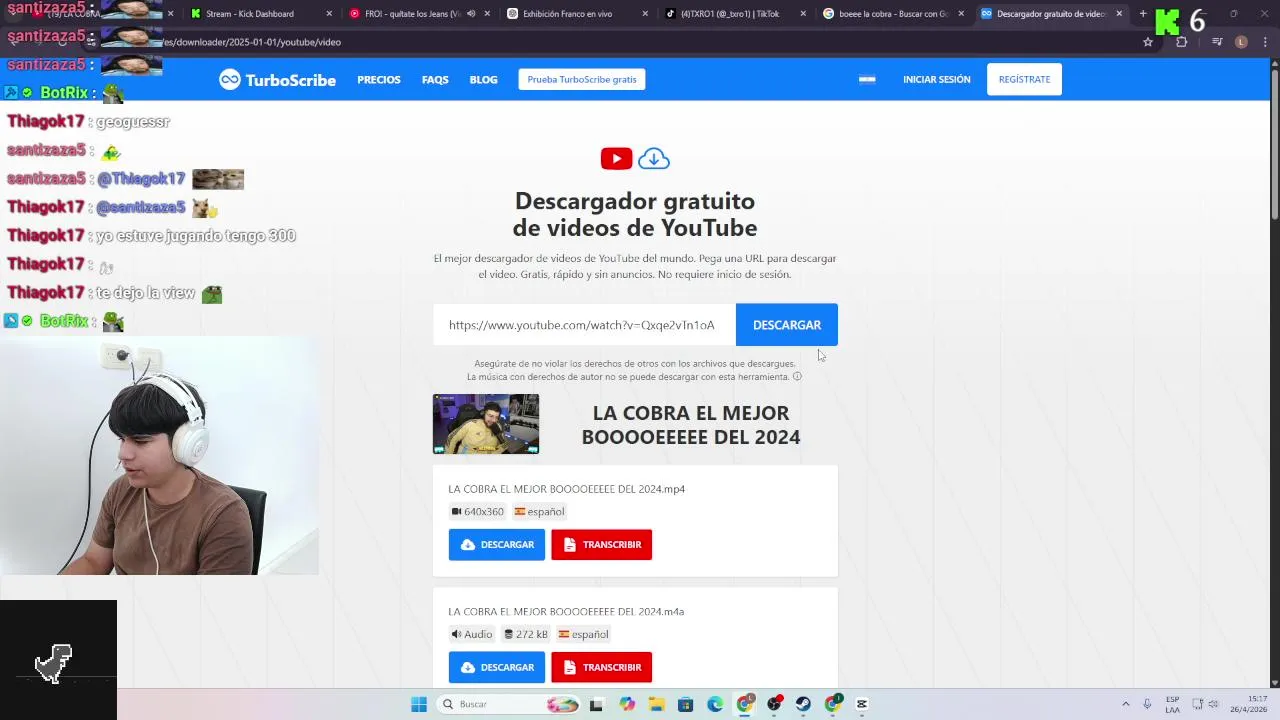
Task: Click the info icon after the copyright notice
Action: (797, 377)
